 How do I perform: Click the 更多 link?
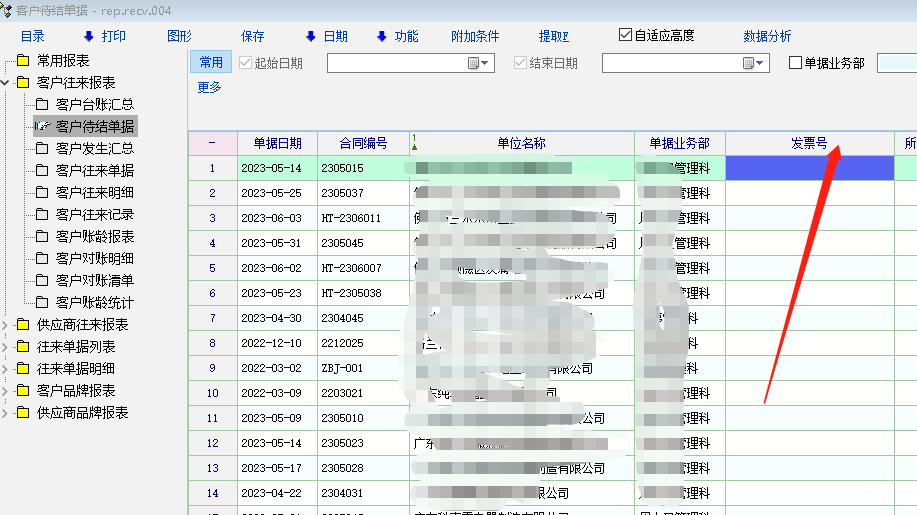click(x=209, y=87)
